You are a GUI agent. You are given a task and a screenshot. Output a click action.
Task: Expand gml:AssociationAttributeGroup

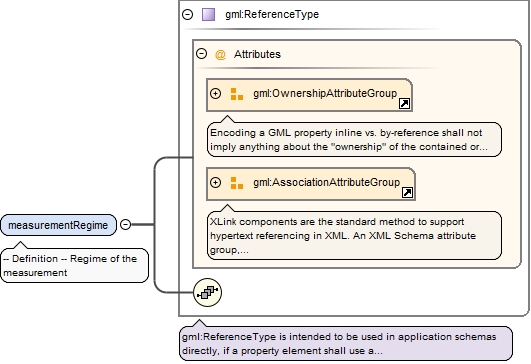(215, 183)
